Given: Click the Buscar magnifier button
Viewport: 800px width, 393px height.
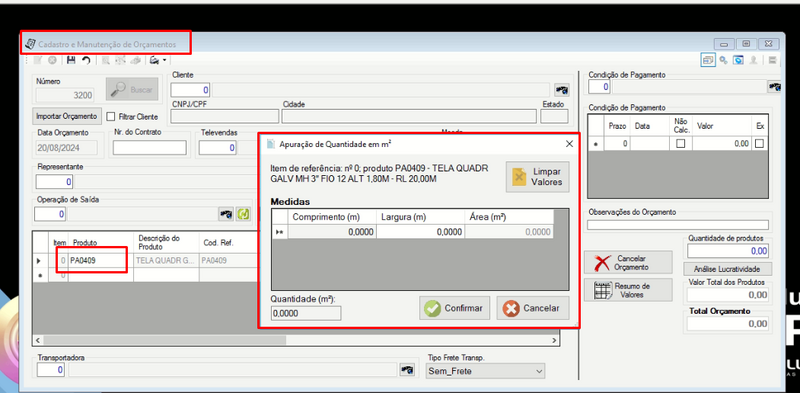Looking at the screenshot, I should pyautogui.click(x=132, y=89).
